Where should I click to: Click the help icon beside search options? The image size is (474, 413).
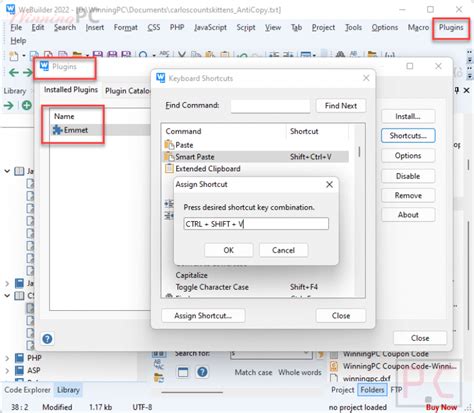click(202, 372)
